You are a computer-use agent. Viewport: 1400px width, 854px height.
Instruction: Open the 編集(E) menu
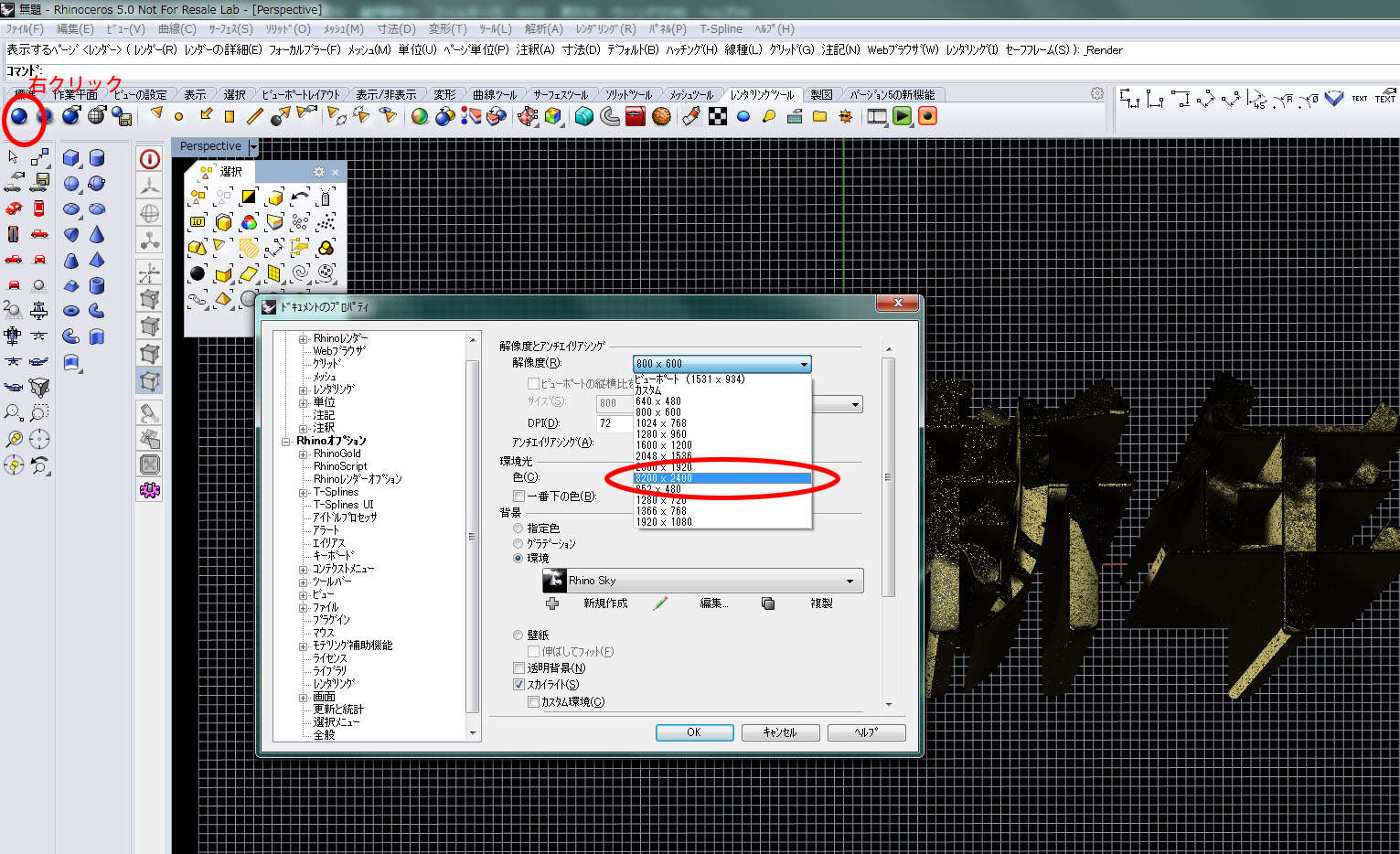tap(75, 29)
